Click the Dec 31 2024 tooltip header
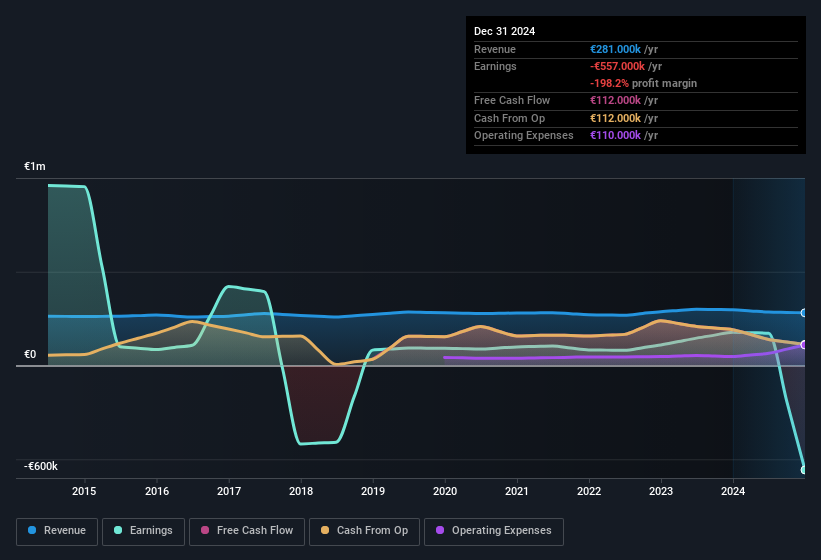The image size is (821, 560). [x=505, y=31]
